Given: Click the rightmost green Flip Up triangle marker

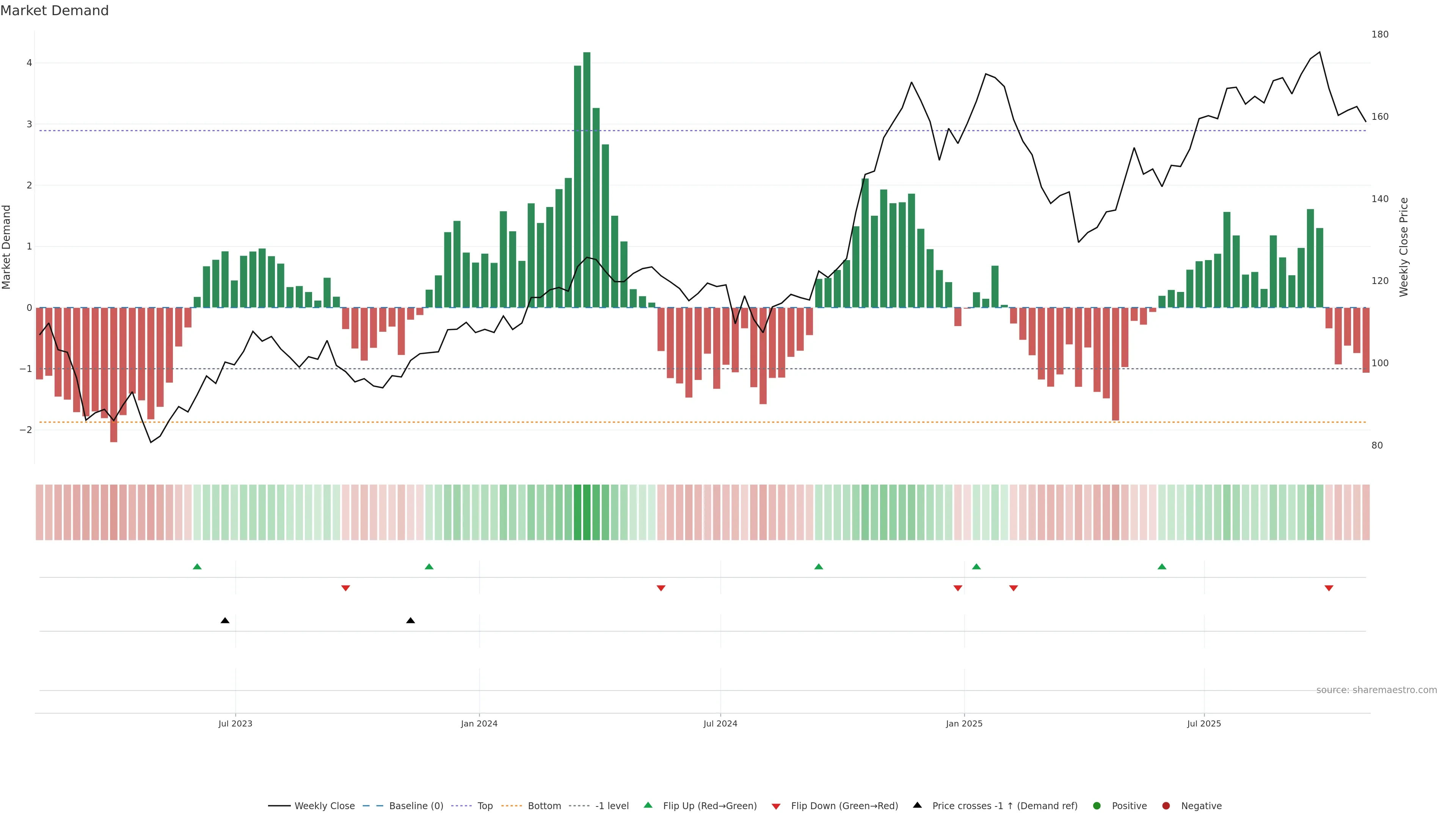Looking at the screenshot, I should tap(1161, 566).
